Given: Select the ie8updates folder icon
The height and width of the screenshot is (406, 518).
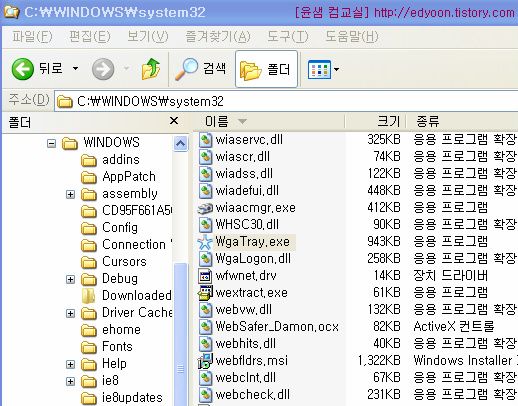Looking at the screenshot, I should tap(89, 398).
